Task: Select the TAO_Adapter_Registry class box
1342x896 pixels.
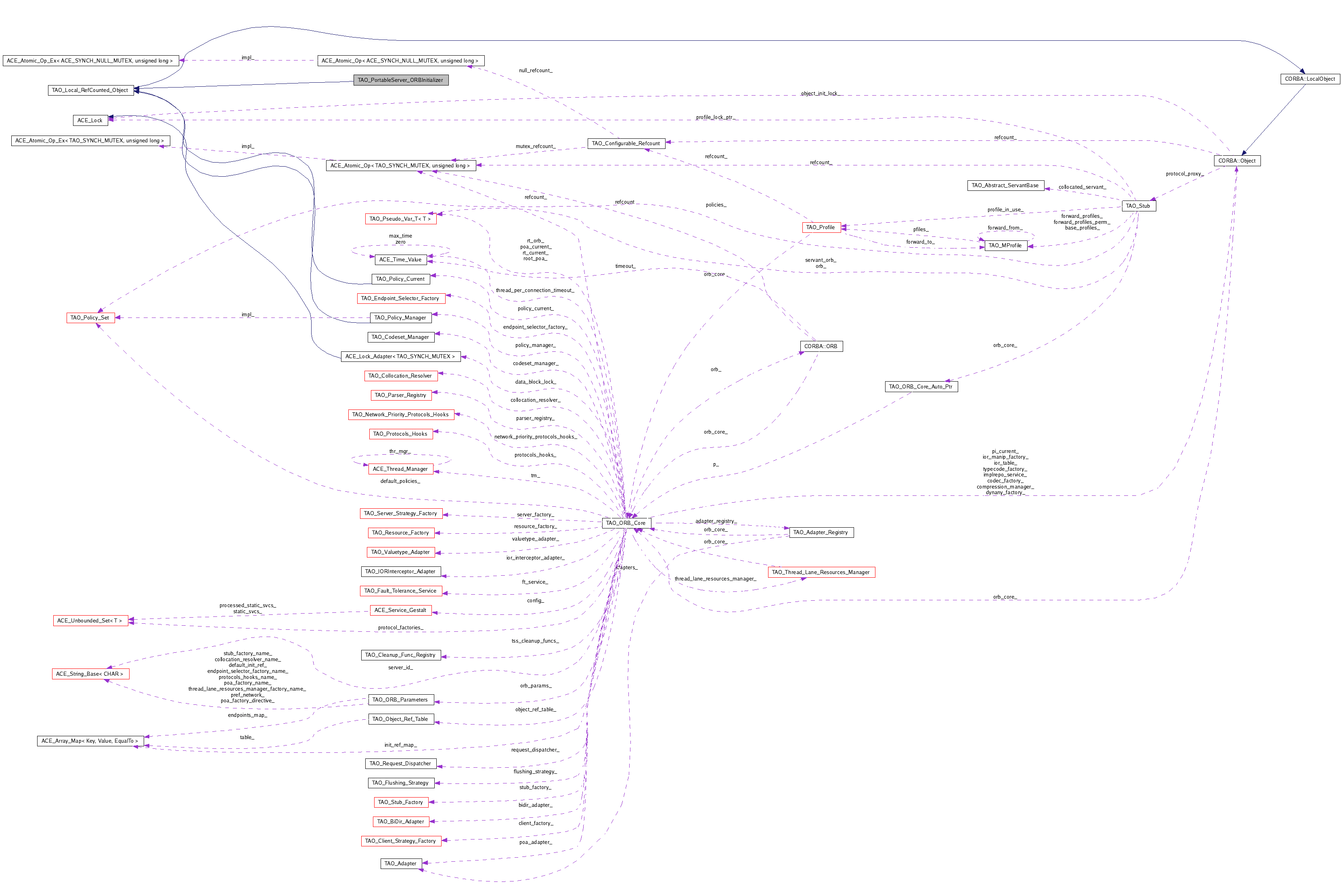Action: tap(821, 532)
